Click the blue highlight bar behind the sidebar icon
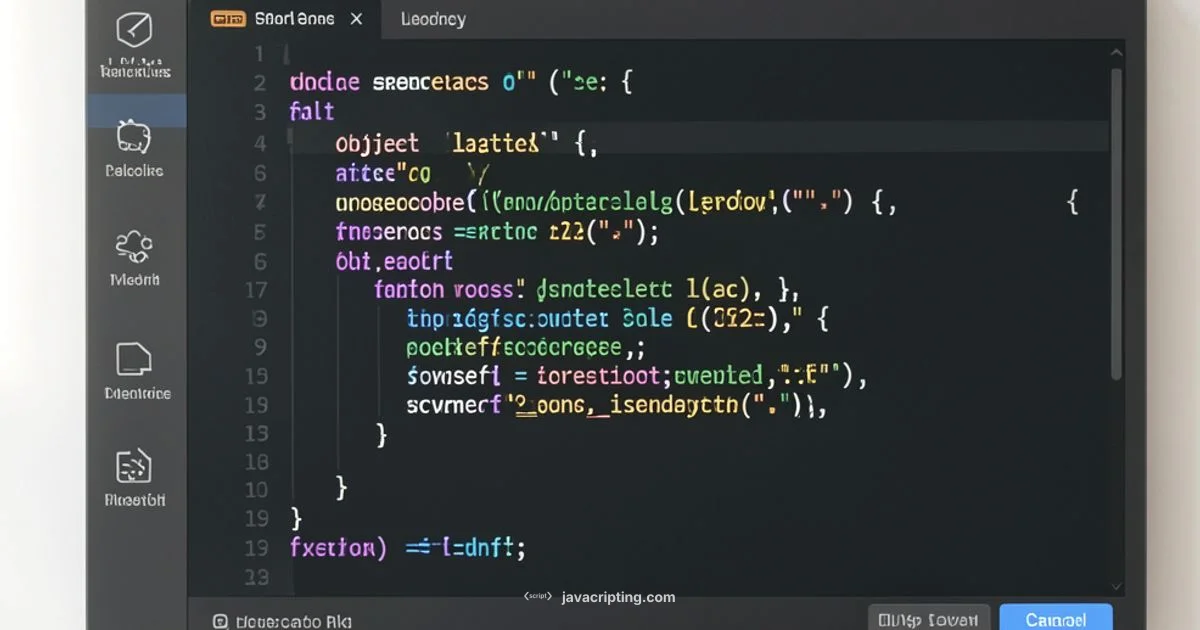 [x=136, y=110]
